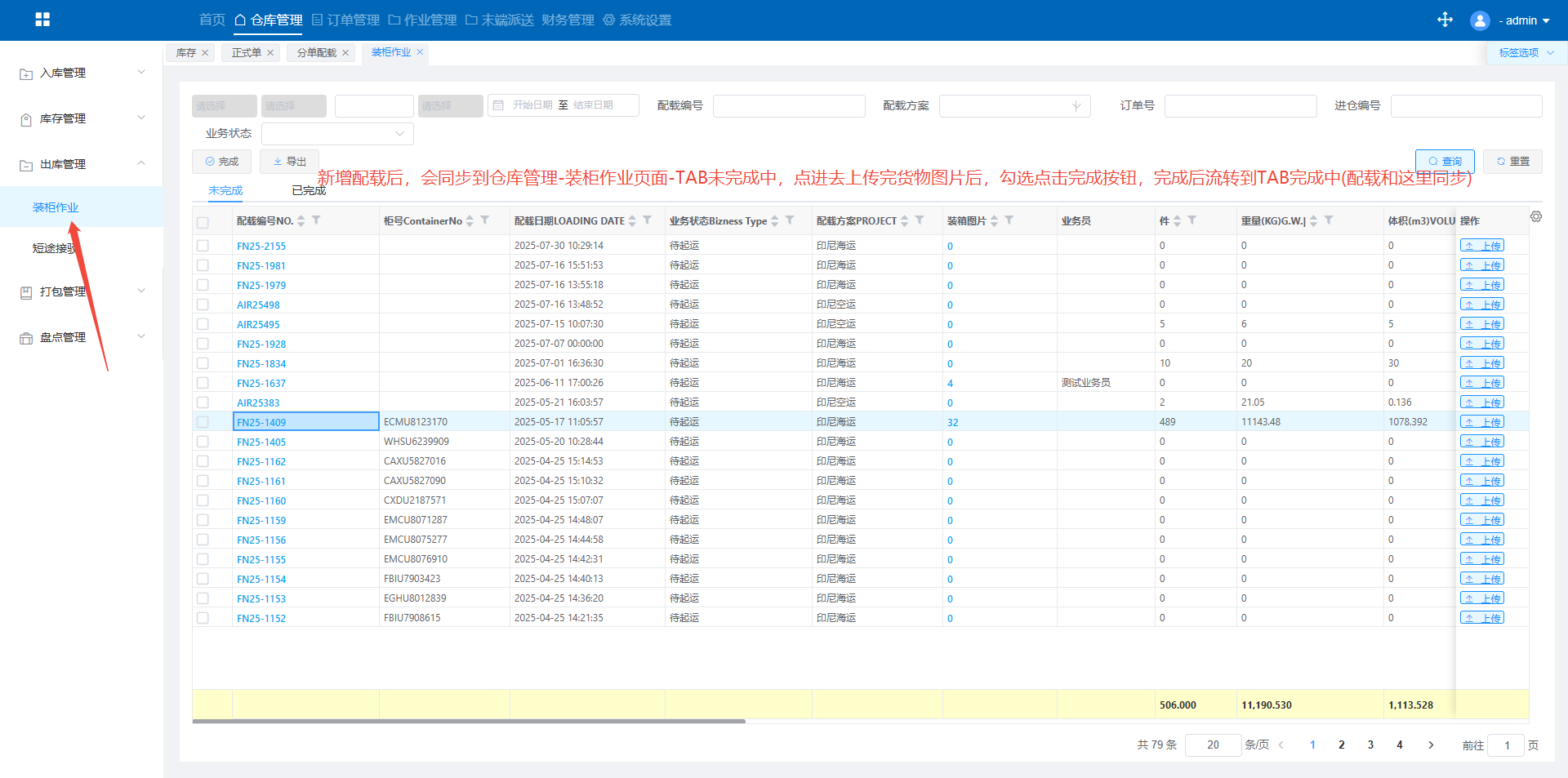Click the admin user avatar icon
Screen dimensions: 1568x778
(1479, 20)
